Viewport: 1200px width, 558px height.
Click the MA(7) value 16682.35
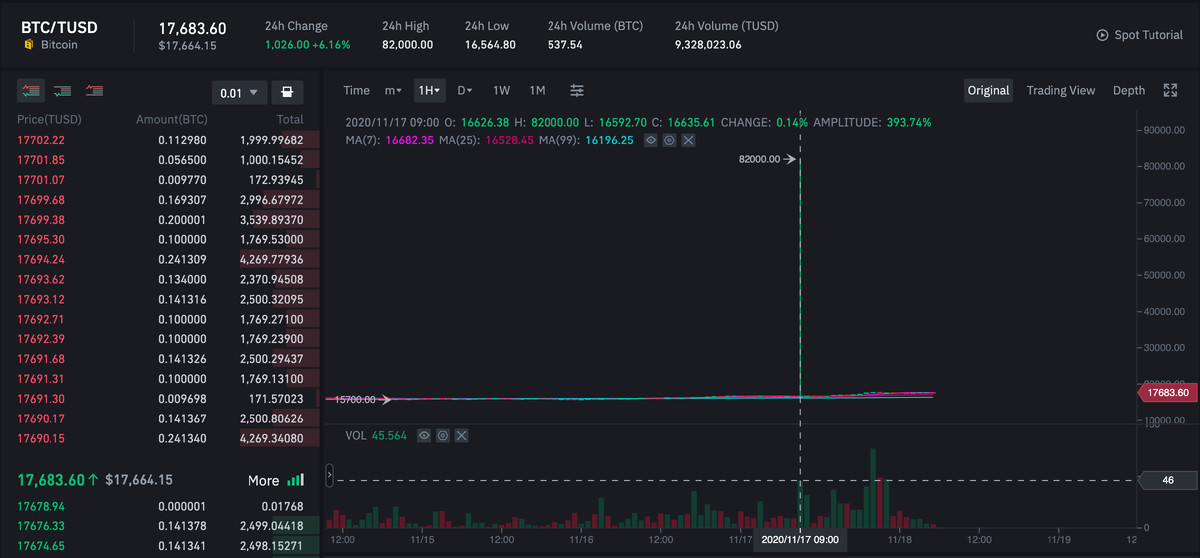click(412, 140)
